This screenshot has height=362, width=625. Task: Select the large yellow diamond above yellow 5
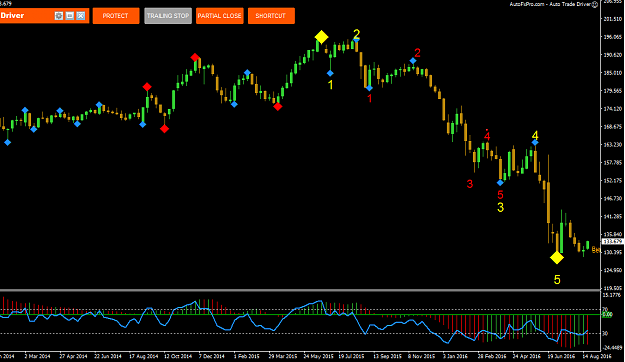[557, 258]
